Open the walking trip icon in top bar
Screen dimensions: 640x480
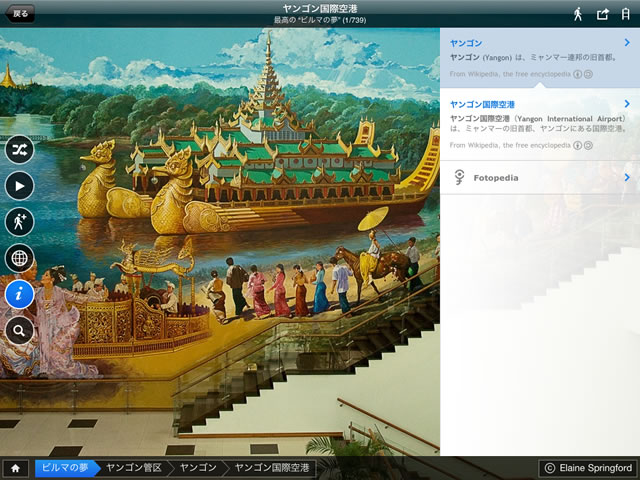[x=578, y=14]
